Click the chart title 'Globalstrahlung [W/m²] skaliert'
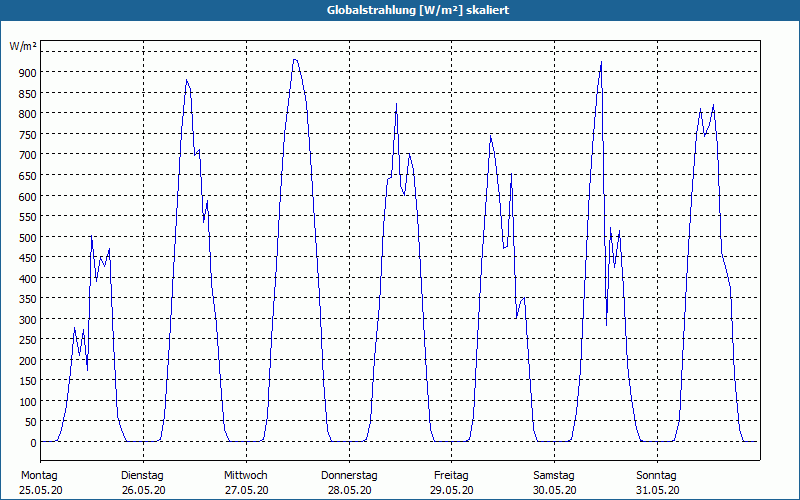 (417, 10)
